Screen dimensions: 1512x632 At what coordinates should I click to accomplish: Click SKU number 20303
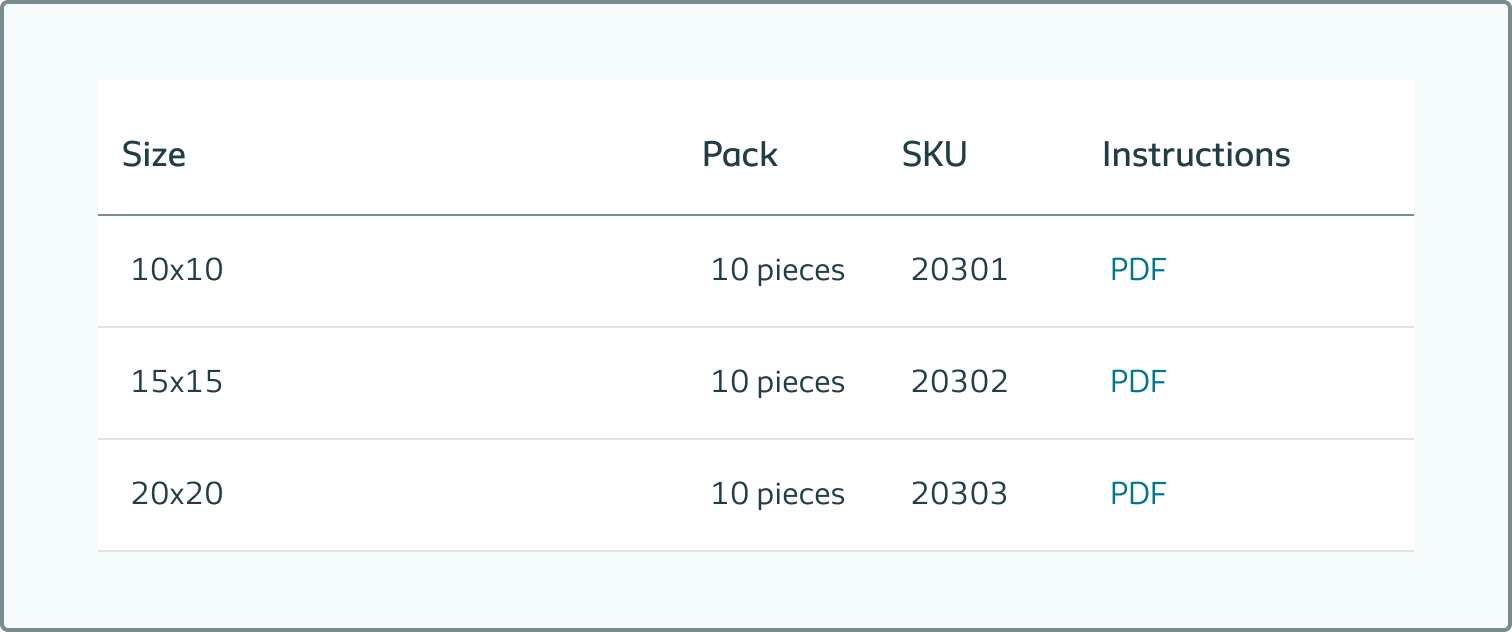point(959,494)
